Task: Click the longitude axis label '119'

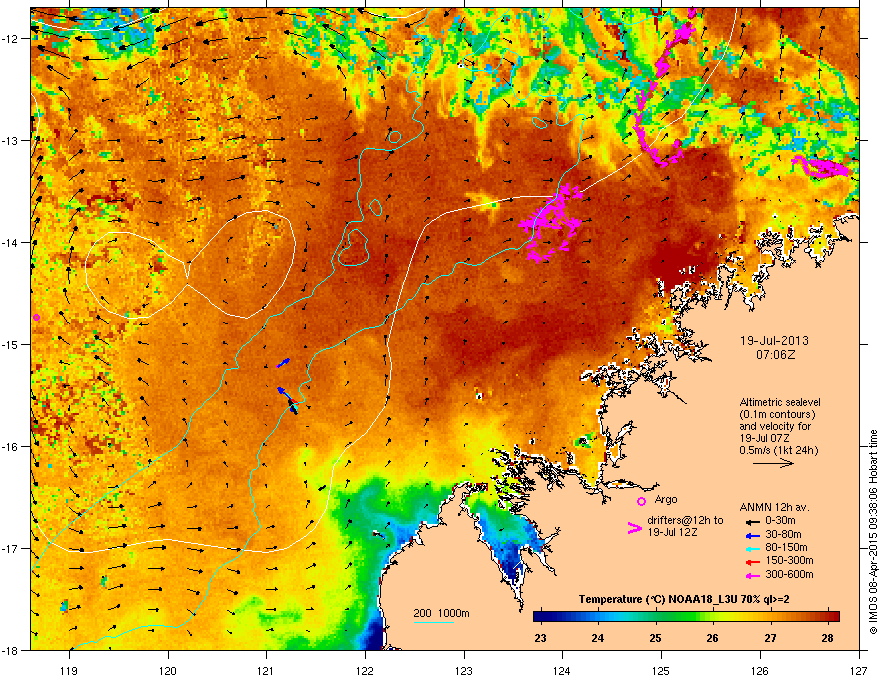Action: 69,670
